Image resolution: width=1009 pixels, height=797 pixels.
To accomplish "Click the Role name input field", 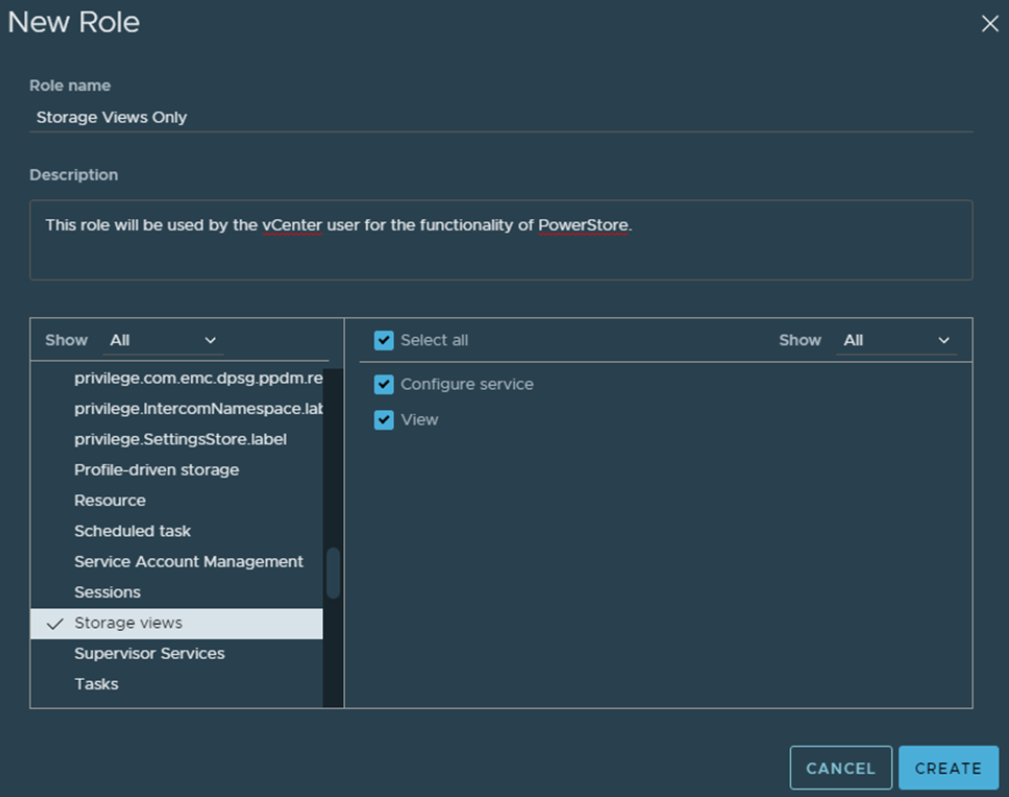I will coord(500,117).
